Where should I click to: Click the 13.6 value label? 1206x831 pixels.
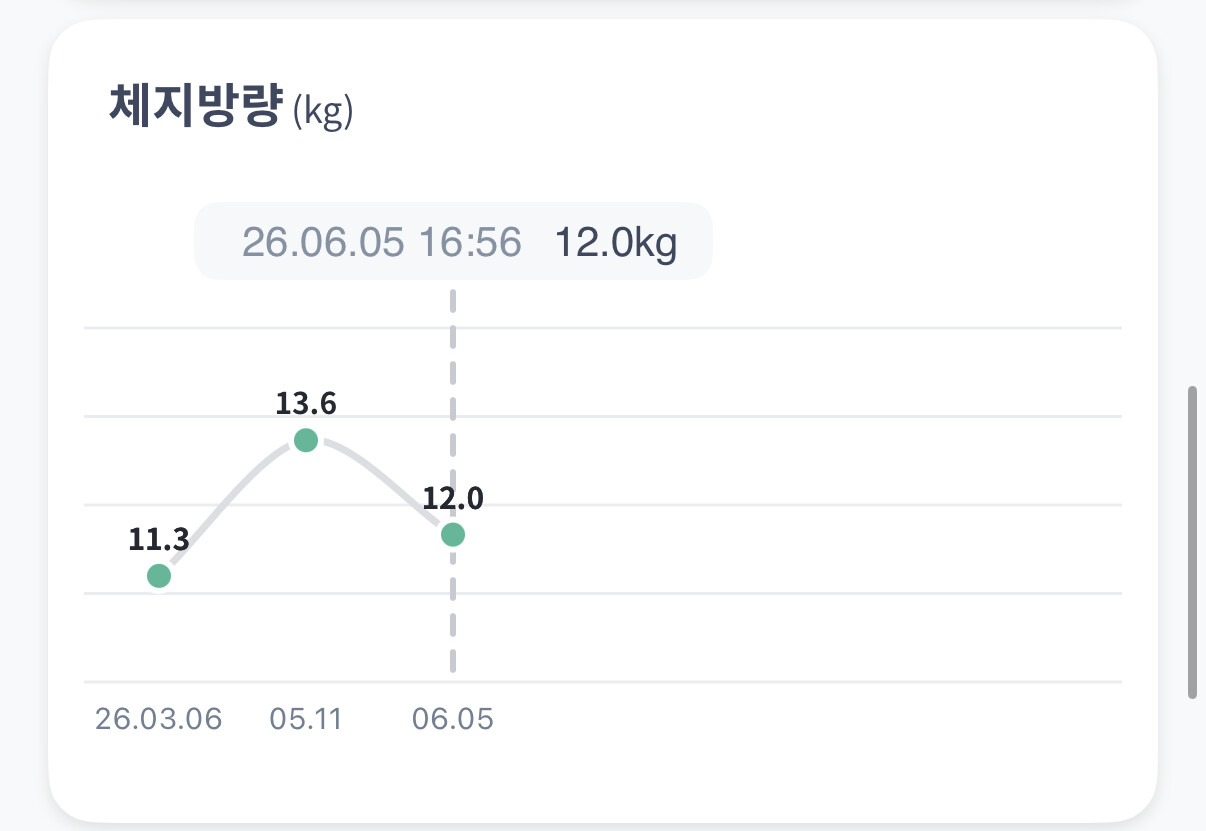click(306, 403)
